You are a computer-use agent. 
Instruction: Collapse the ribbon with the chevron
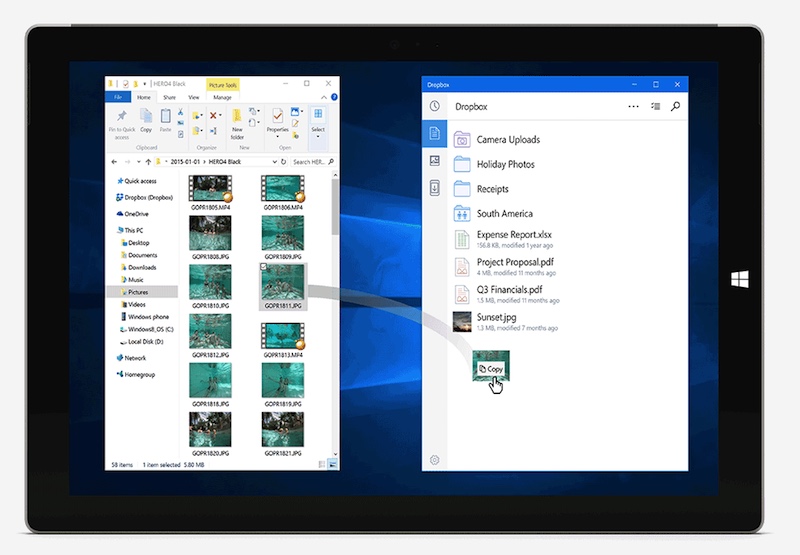point(323,97)
